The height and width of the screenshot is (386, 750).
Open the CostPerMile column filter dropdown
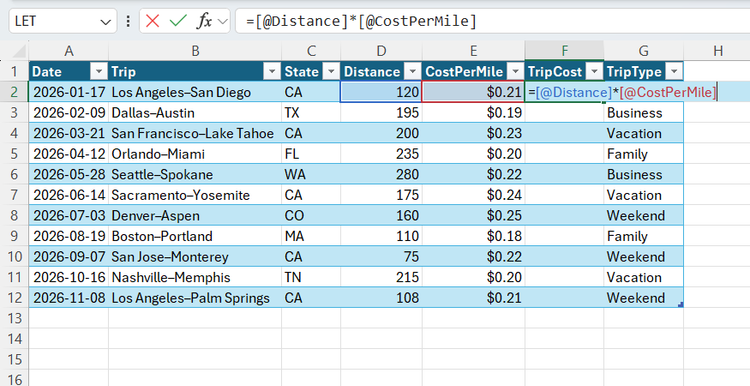pos(515,72)
